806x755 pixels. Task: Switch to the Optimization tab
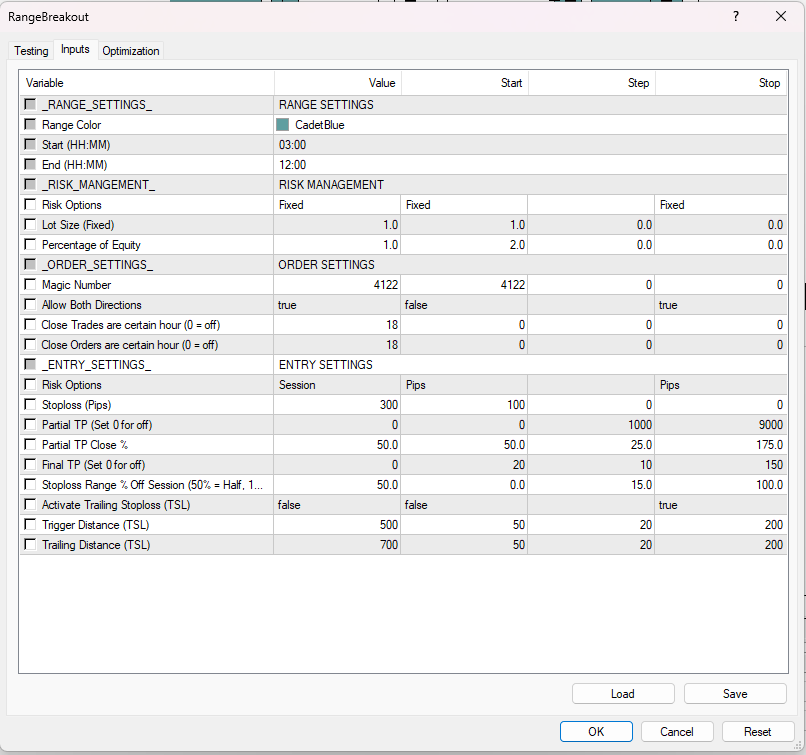coord(130,50)
